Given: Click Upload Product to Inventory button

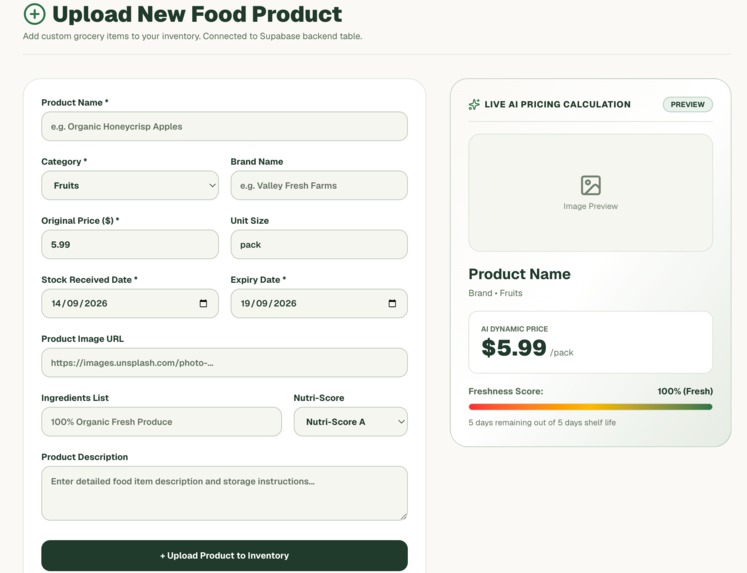Looking at the screenshot, I should coord(224,555).
